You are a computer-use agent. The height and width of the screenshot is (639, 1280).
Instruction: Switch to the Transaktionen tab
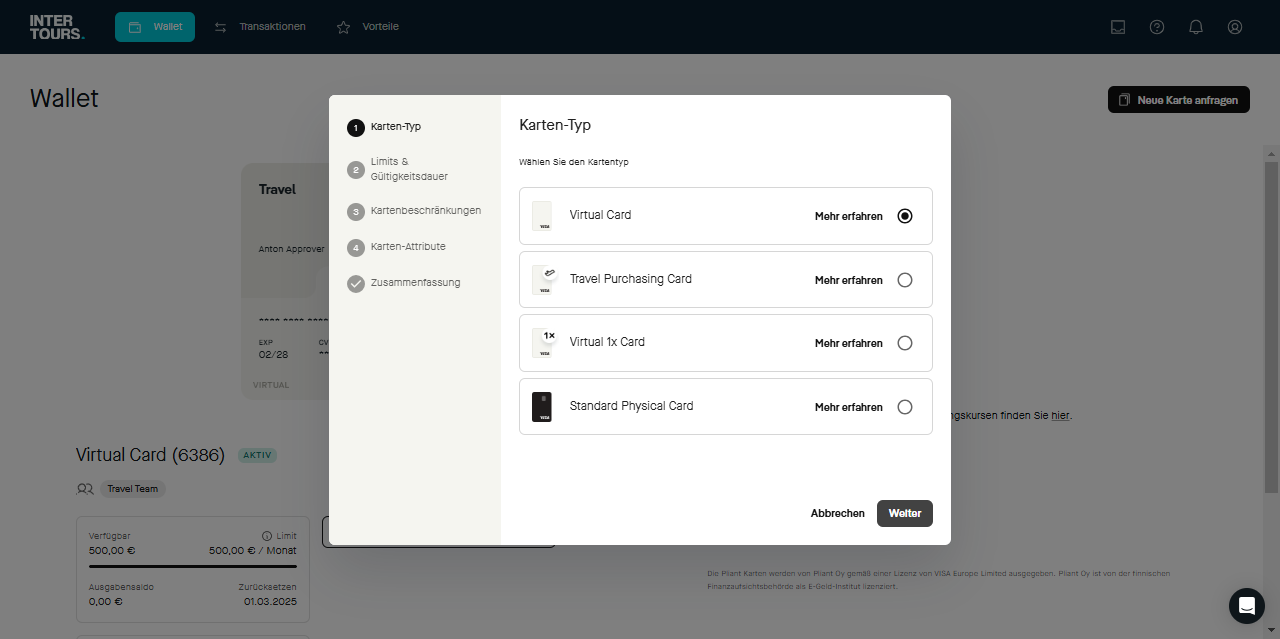(x=261, y=27)
